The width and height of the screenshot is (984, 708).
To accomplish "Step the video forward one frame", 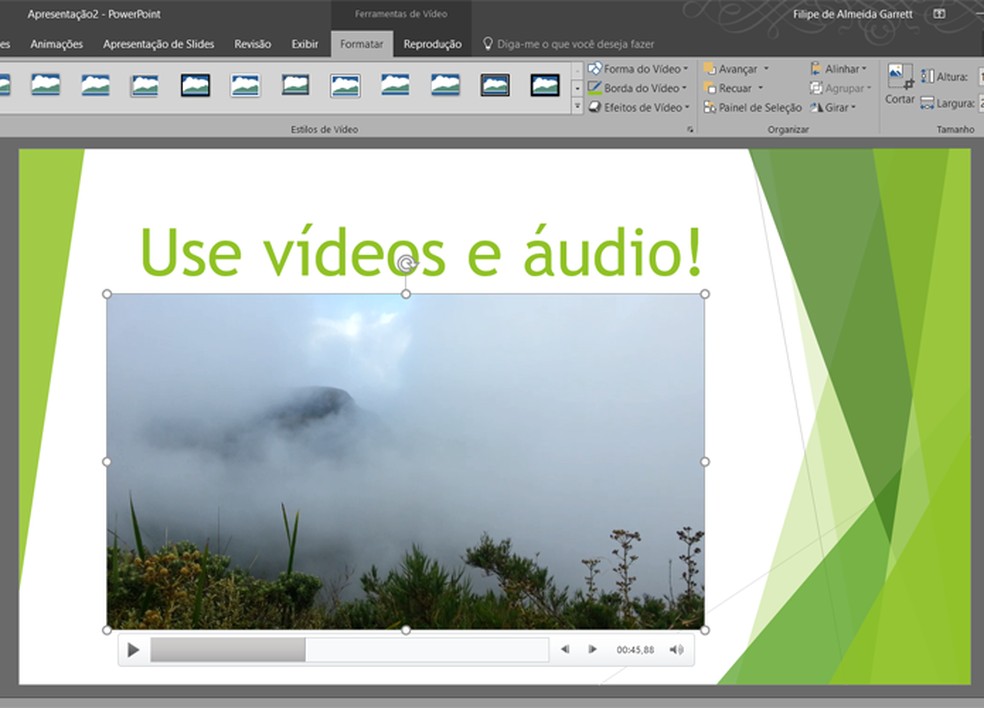I will [x=592, y=649].
